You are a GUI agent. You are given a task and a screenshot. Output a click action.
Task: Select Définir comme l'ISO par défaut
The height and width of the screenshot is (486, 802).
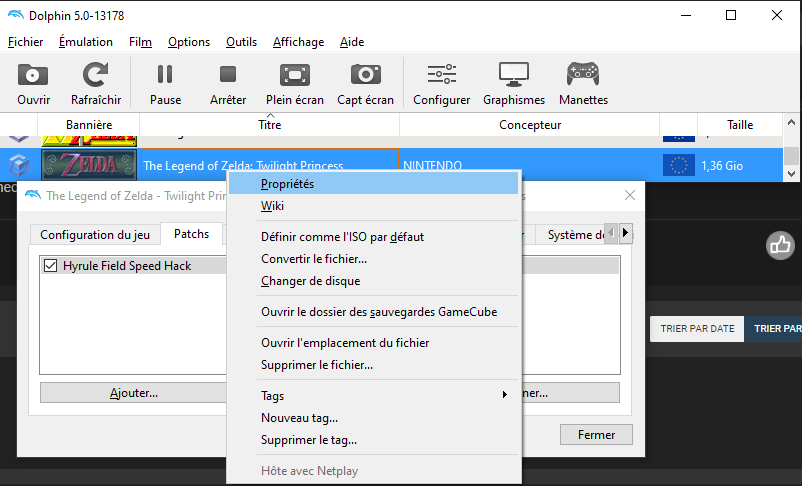(x=373, y=237)
